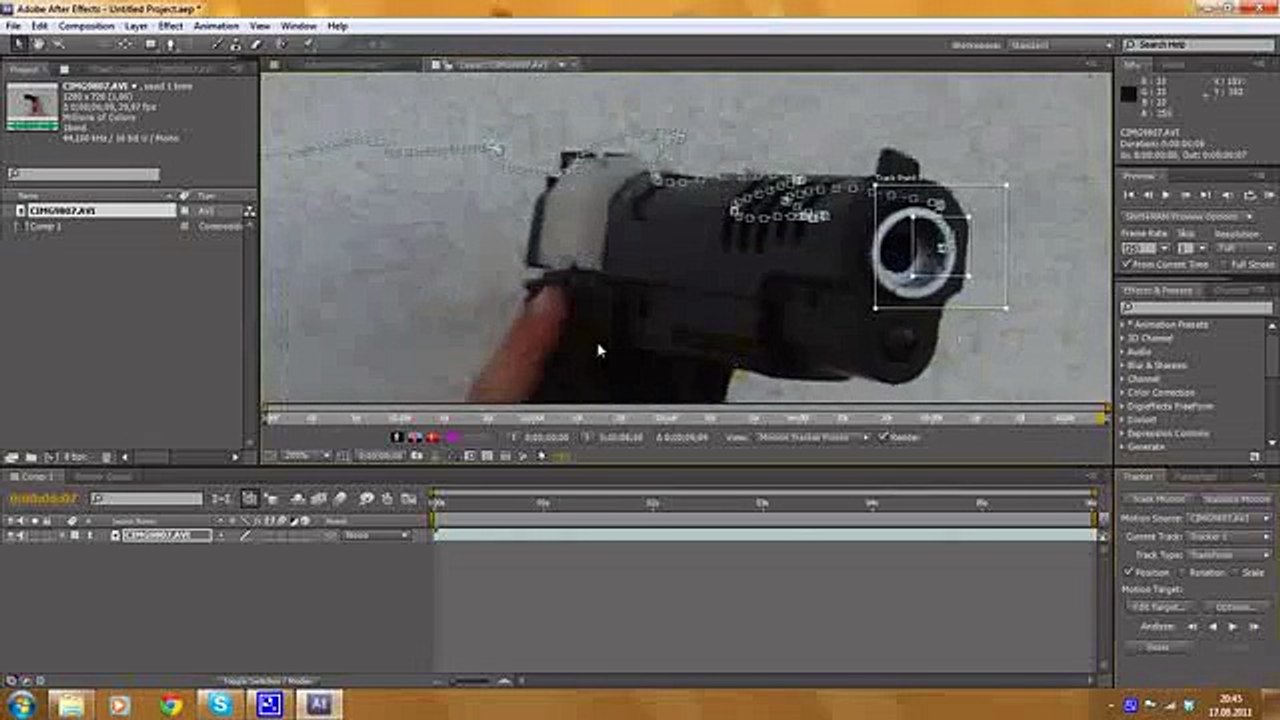Click Play in the Preview panel
1280x720 pixels.
point(1165,195)
